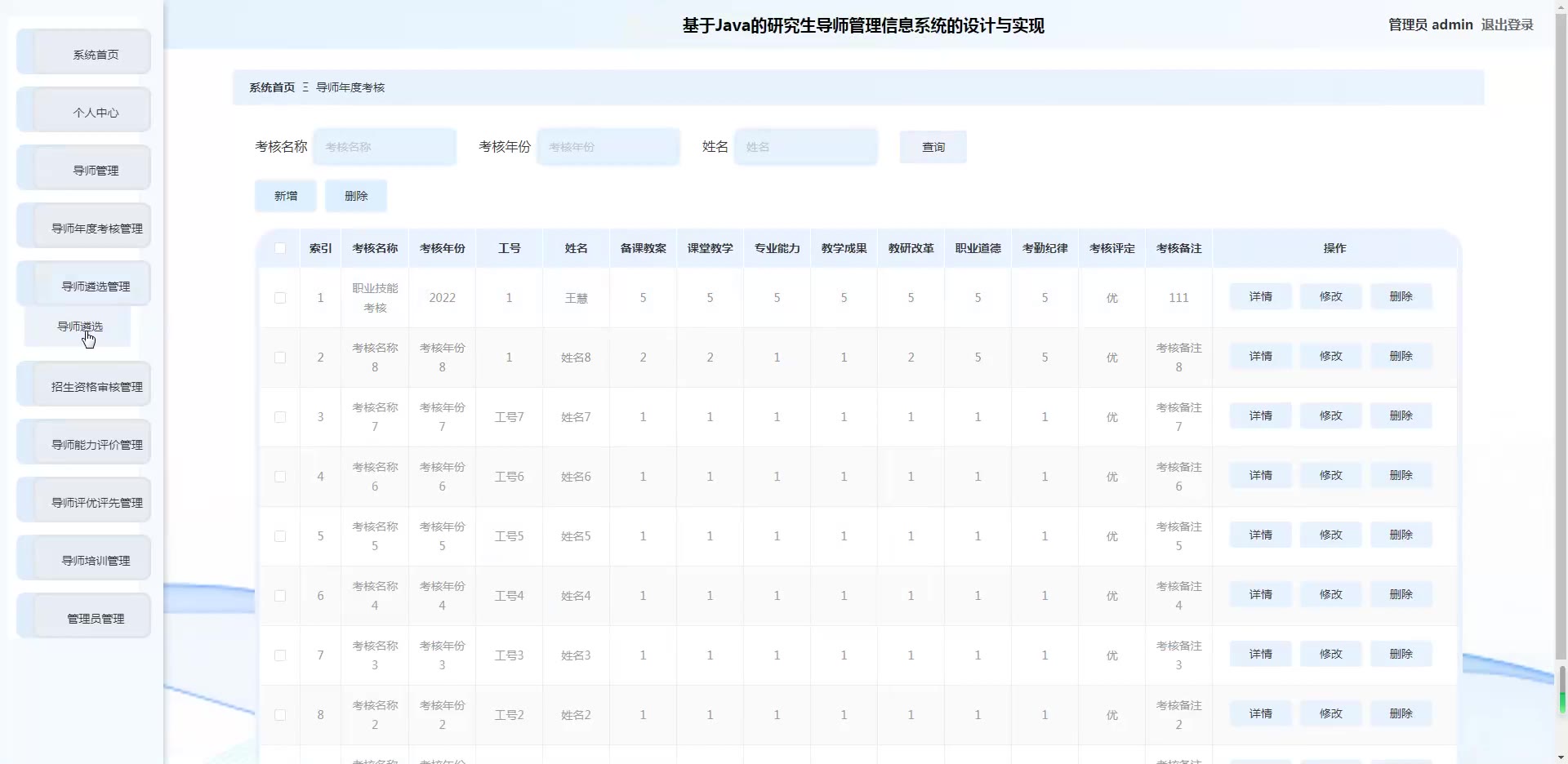The width and height of the screenshot is (1568, 764).
Task: Click the 系统首页 breadcrumb link
Action: pyautogui.click(x=272, y=87)
